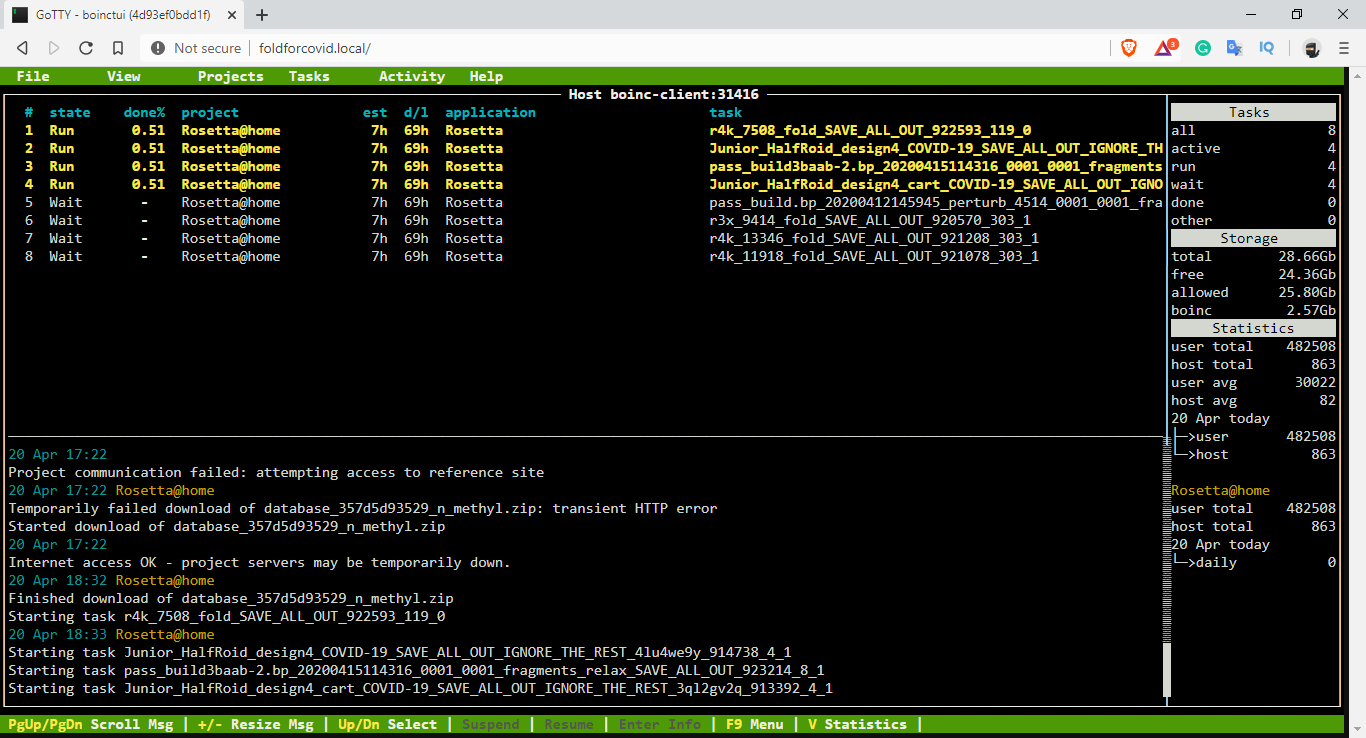Click the address bar URL foldforcovid.local
Screen dimensions: 1366x738
pyautogui.click(x=314, y=48)
